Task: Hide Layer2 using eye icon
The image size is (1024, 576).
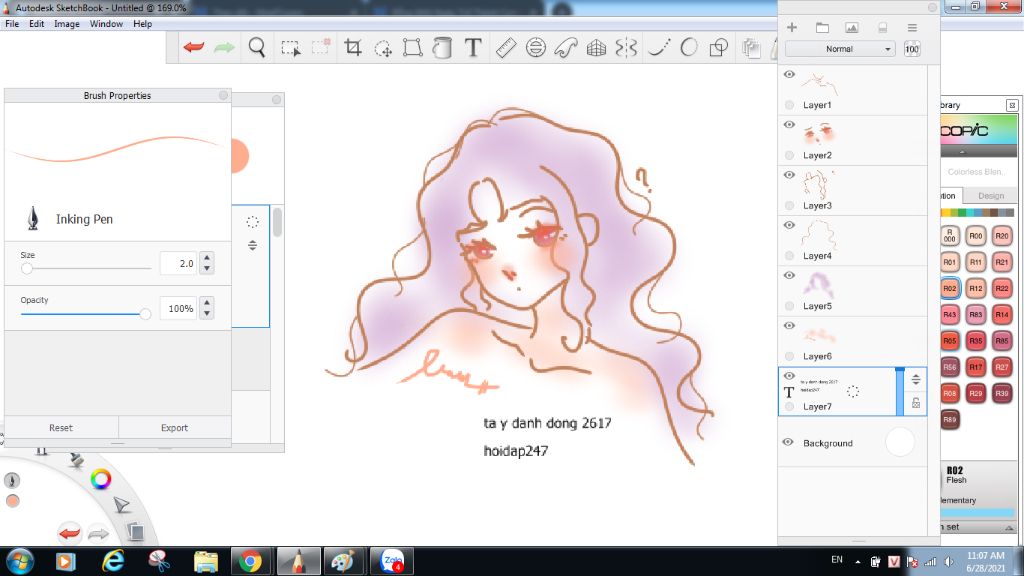Action: (789, 125)
